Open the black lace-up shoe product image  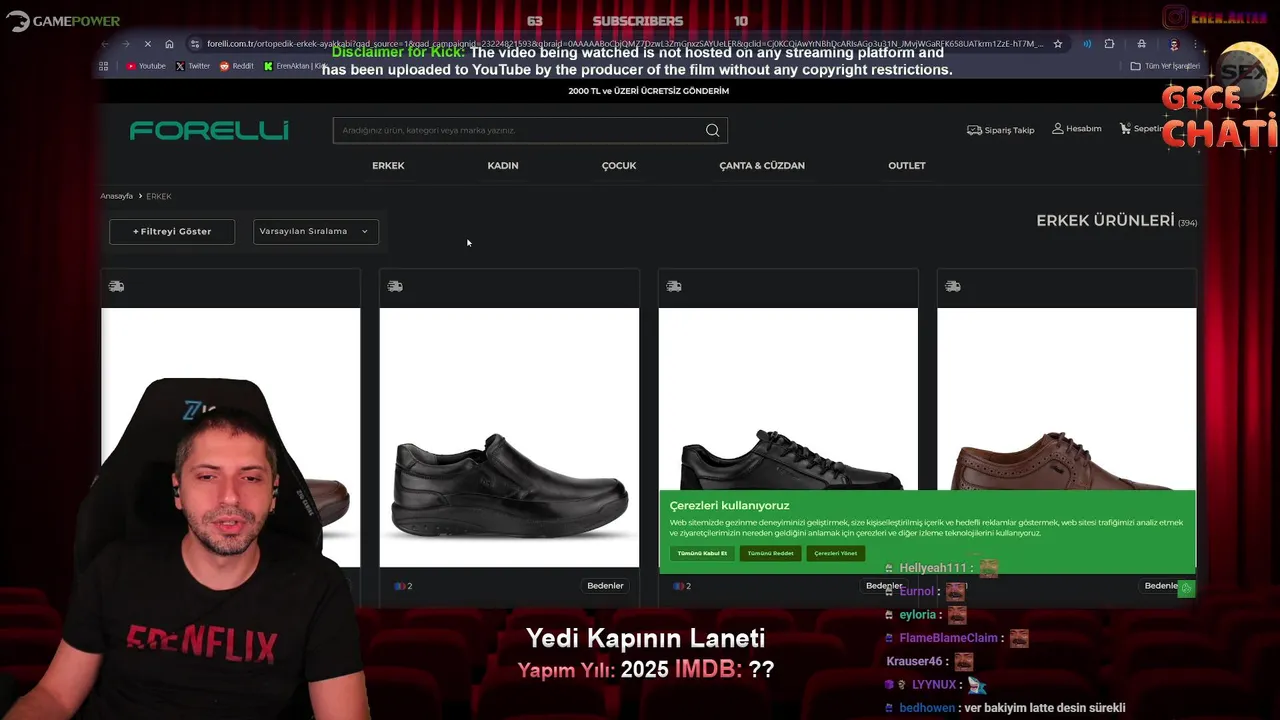tap(788, 398)
